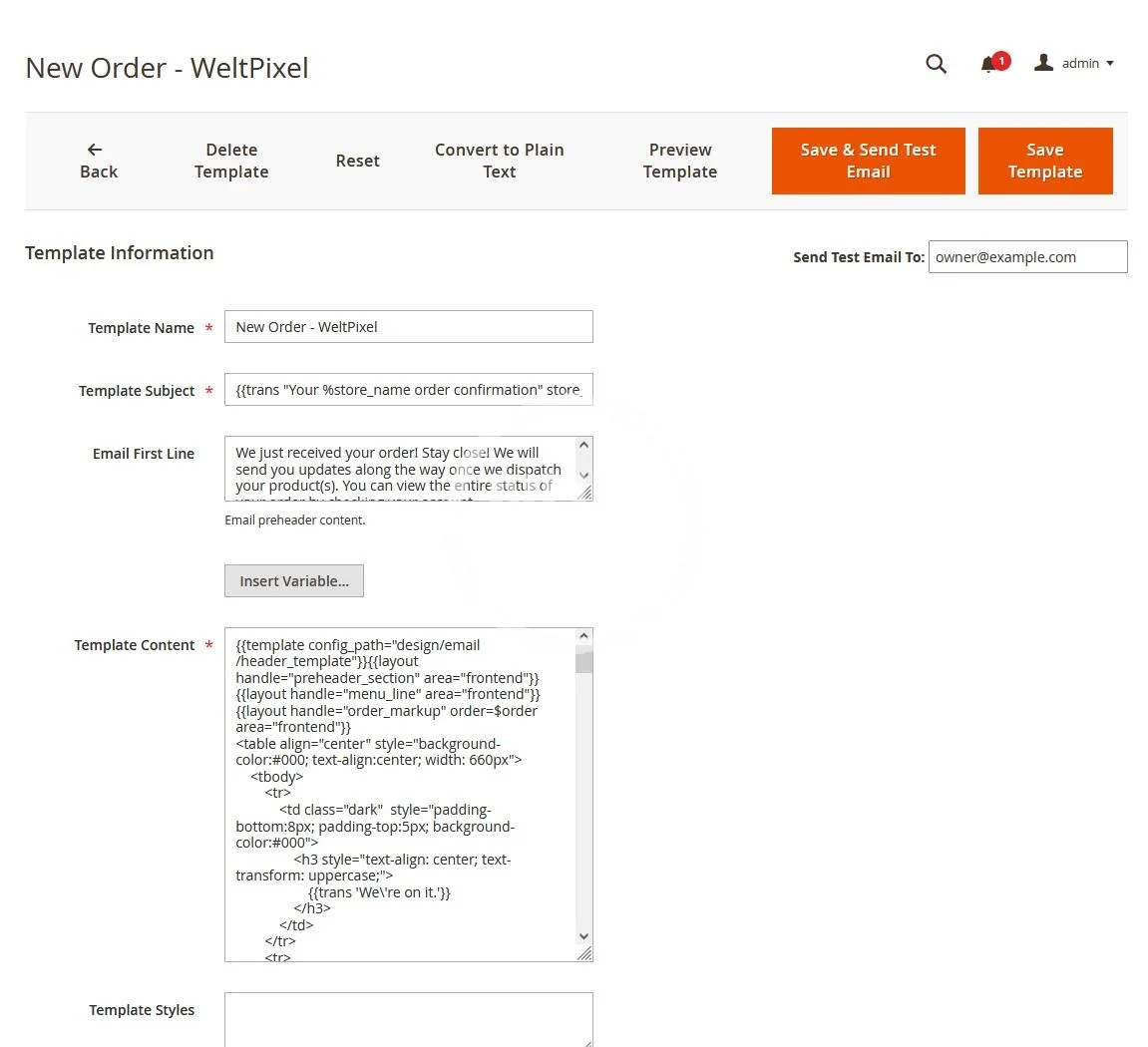The image size is (1148, 1047).
Task: Open Preview Template
Action: click(679, 161)
